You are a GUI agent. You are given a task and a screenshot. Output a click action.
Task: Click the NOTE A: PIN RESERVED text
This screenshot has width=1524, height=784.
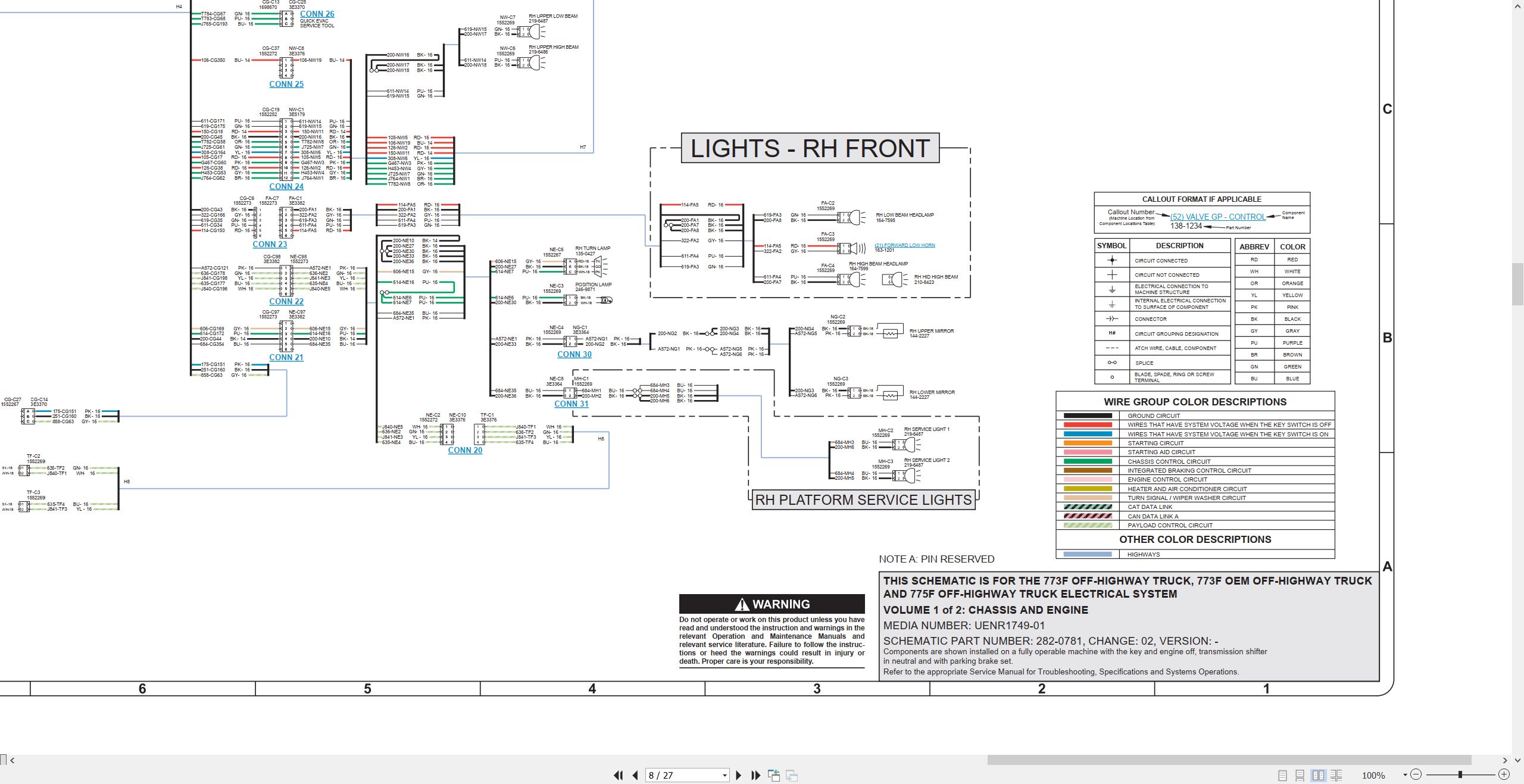[x=936, y=559]
